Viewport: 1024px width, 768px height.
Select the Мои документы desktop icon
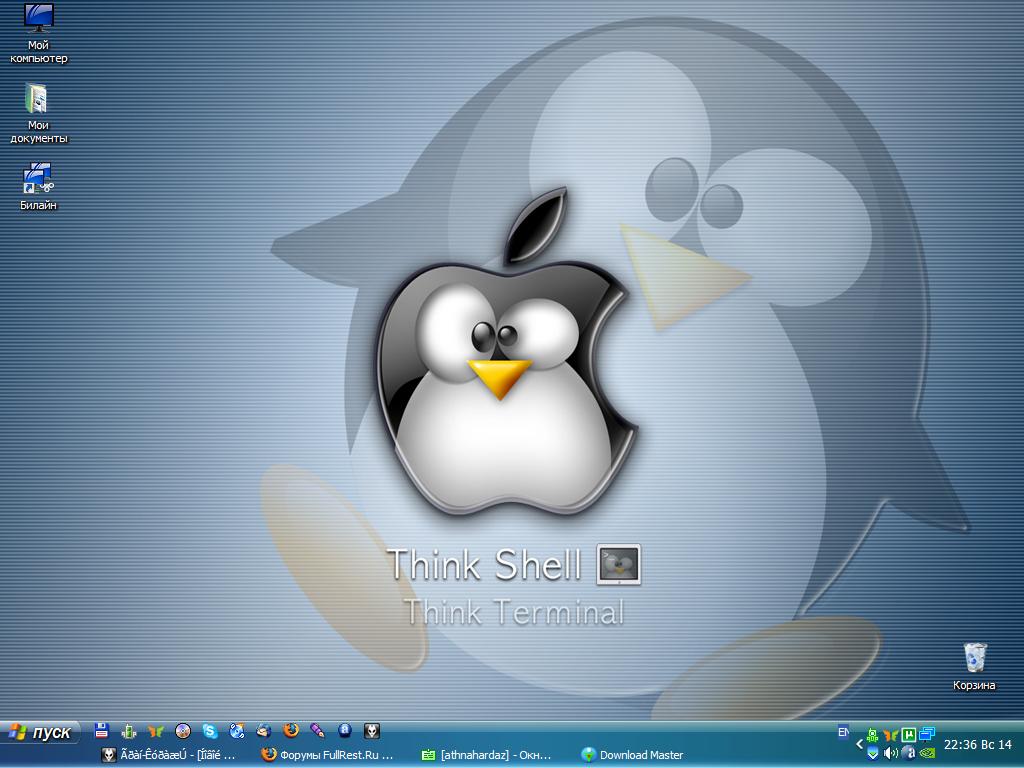coord(38,114)
